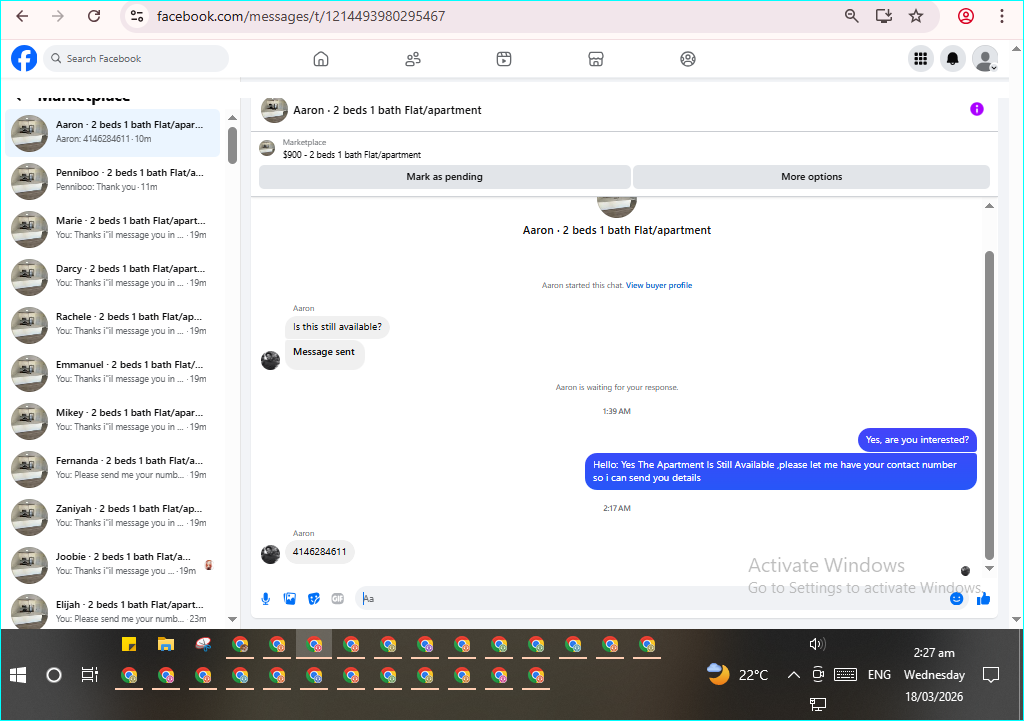Image resolution: width=1024 pixels, height=721 pixels.
Task: Select Penniboo chat in list
Action: pos(113,180)
